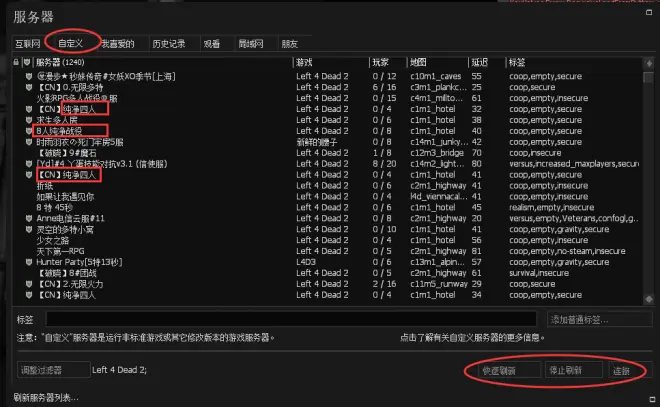Click the shield icon beside 灵空的多特小窝
The width and height of the screenshot is (660, 407).
point(29,229)
